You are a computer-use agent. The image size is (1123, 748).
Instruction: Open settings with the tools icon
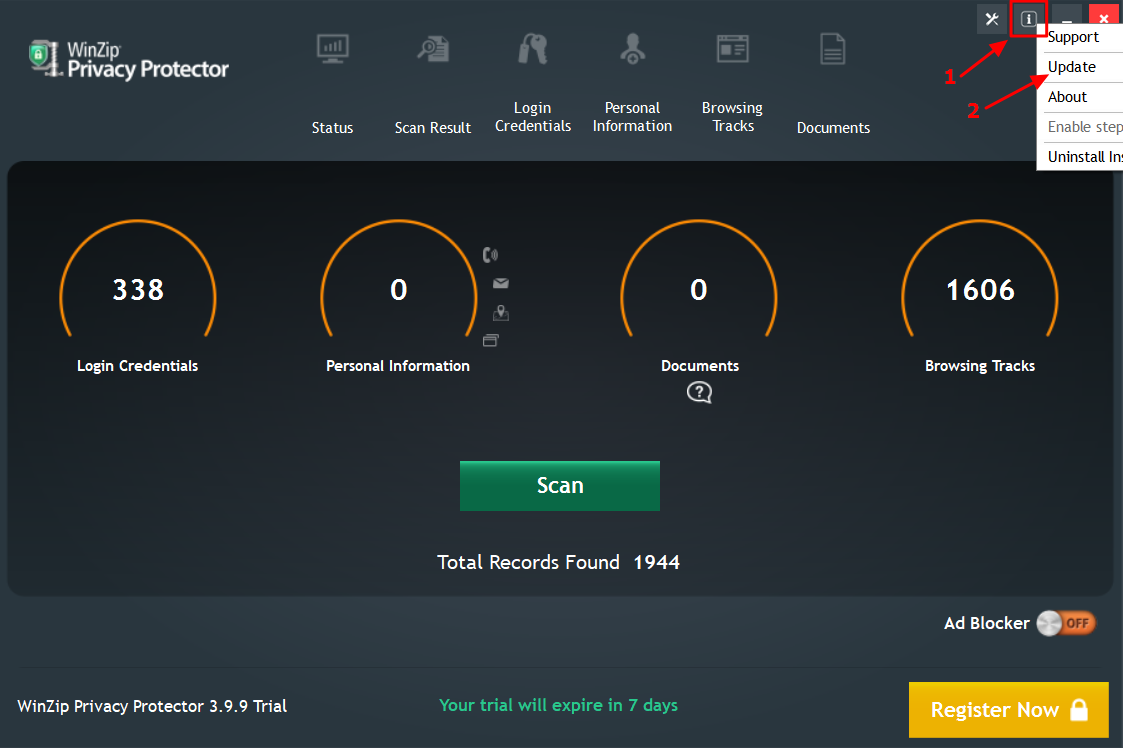point(991,19)
